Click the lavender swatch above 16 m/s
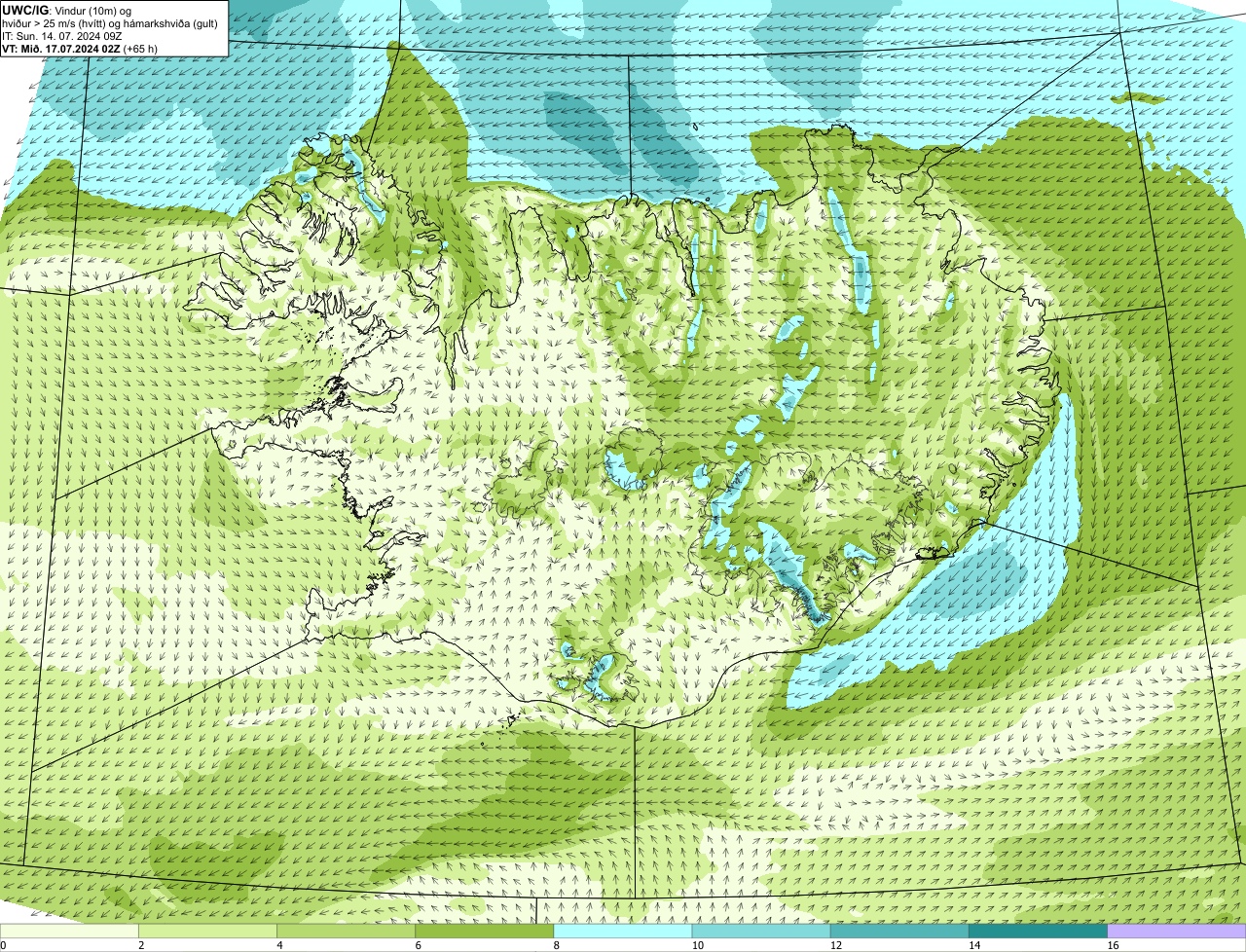 pos(1177,932)
